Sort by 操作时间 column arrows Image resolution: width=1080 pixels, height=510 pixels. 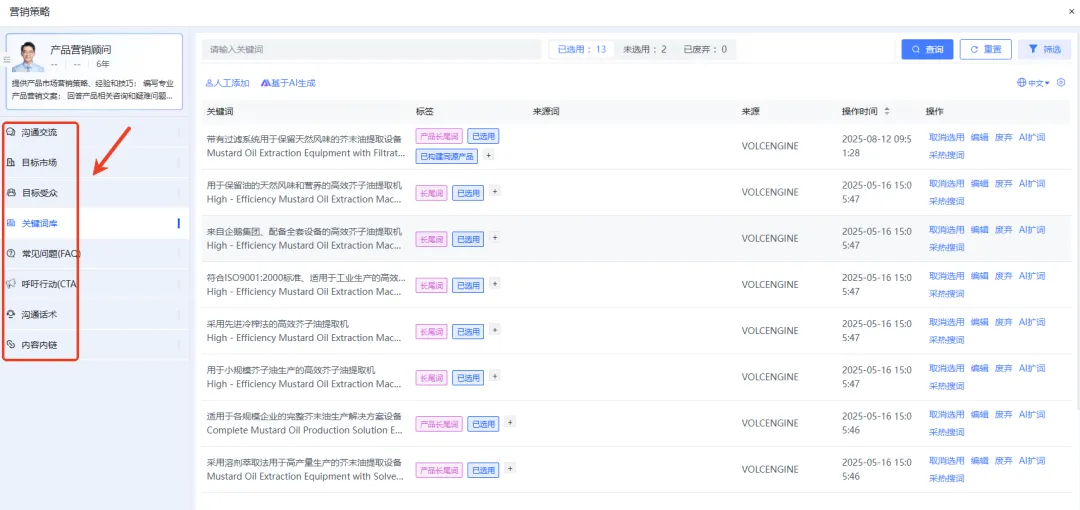(x=886, y=111)
